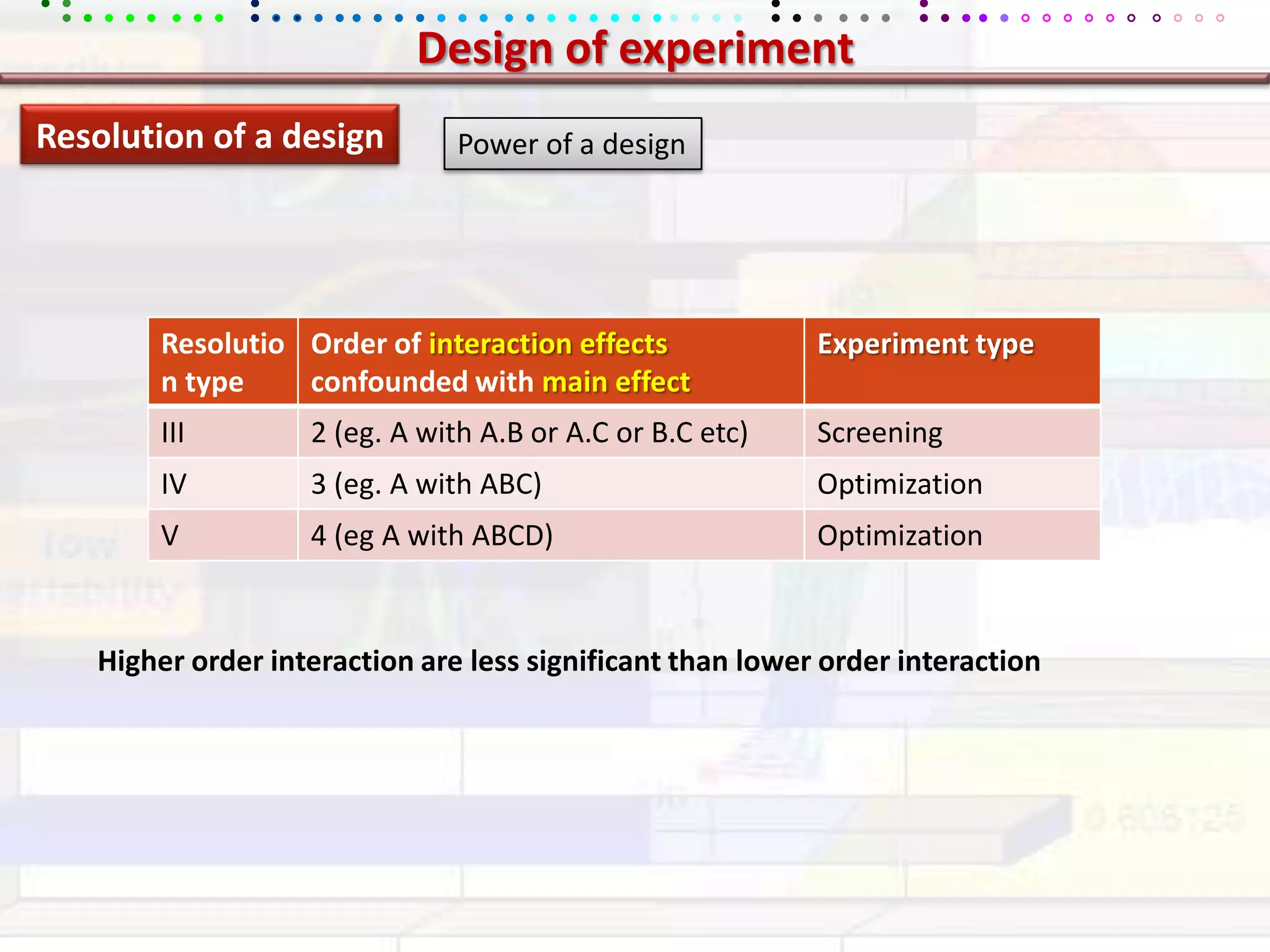The height and width of the screenshot is (952, 1270).
Task: Click the 'Experiment type' header cell
Action: [x=952, y=362]
